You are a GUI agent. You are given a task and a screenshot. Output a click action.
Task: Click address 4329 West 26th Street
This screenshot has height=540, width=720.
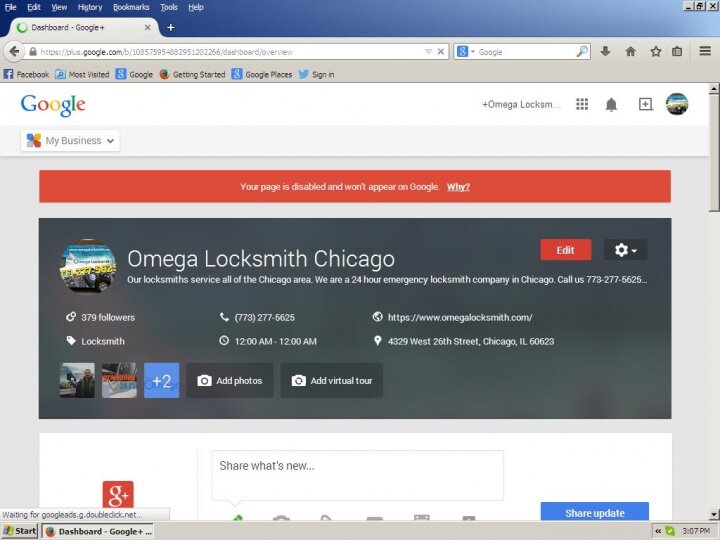tap(471, 341)
